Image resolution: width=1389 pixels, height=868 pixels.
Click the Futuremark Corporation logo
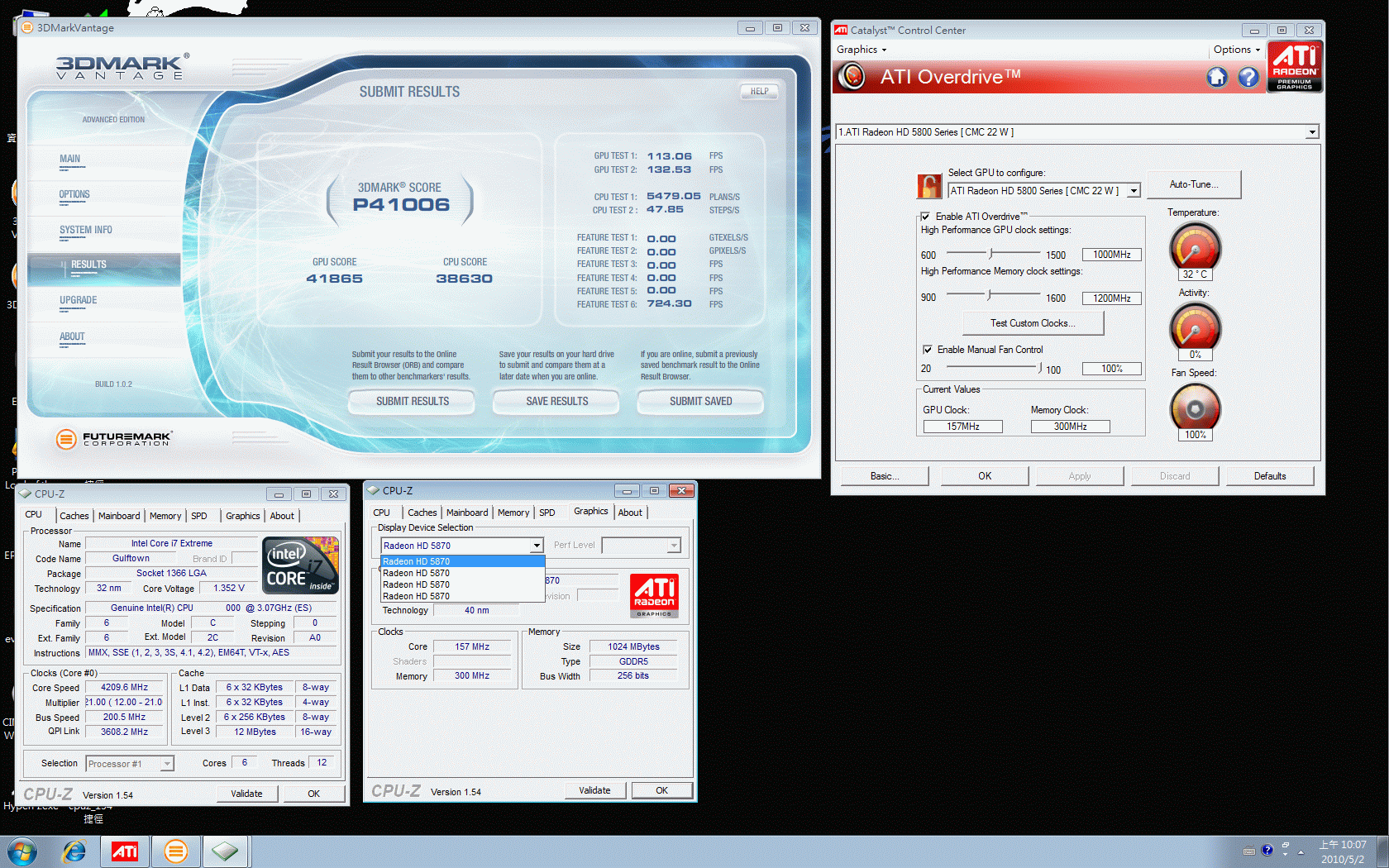pos(114,439)
